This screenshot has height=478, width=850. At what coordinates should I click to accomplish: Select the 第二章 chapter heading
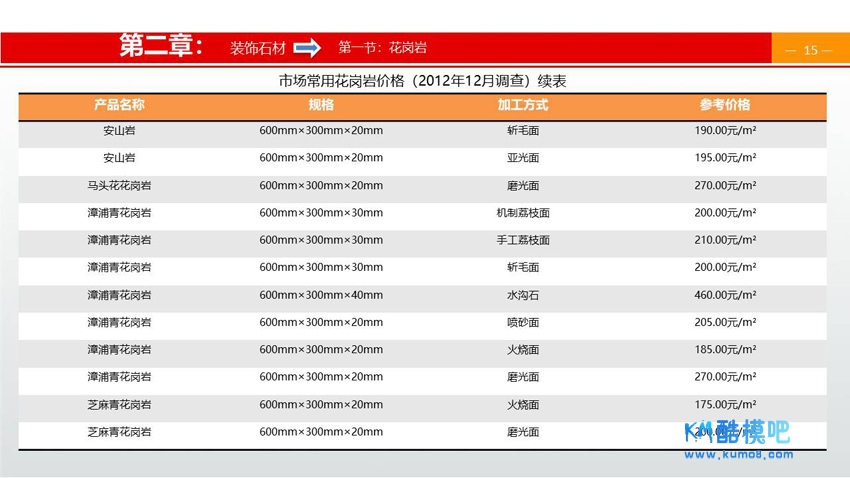click(x=162, y=47)
